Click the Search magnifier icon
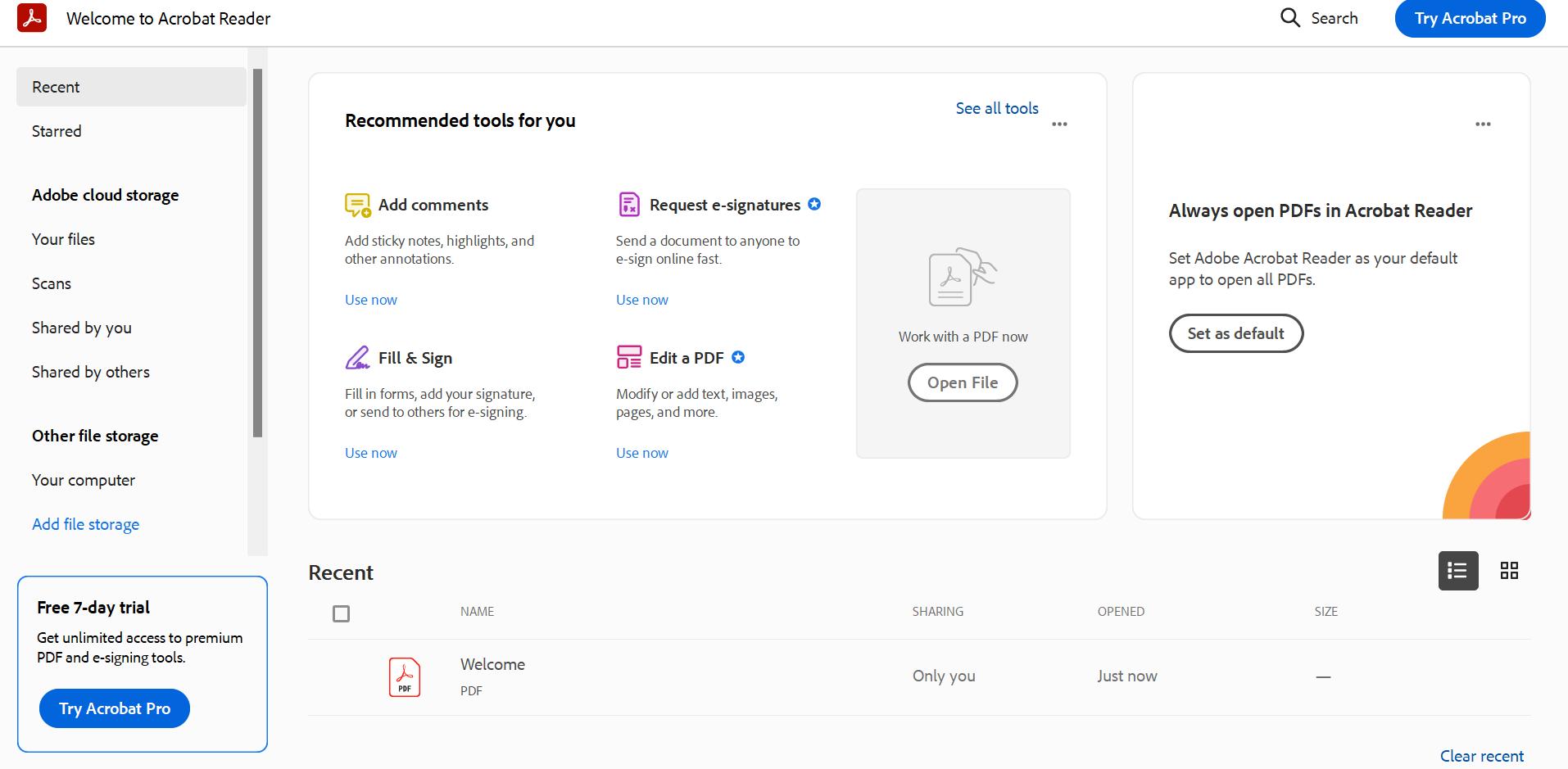 point(1290,18)
